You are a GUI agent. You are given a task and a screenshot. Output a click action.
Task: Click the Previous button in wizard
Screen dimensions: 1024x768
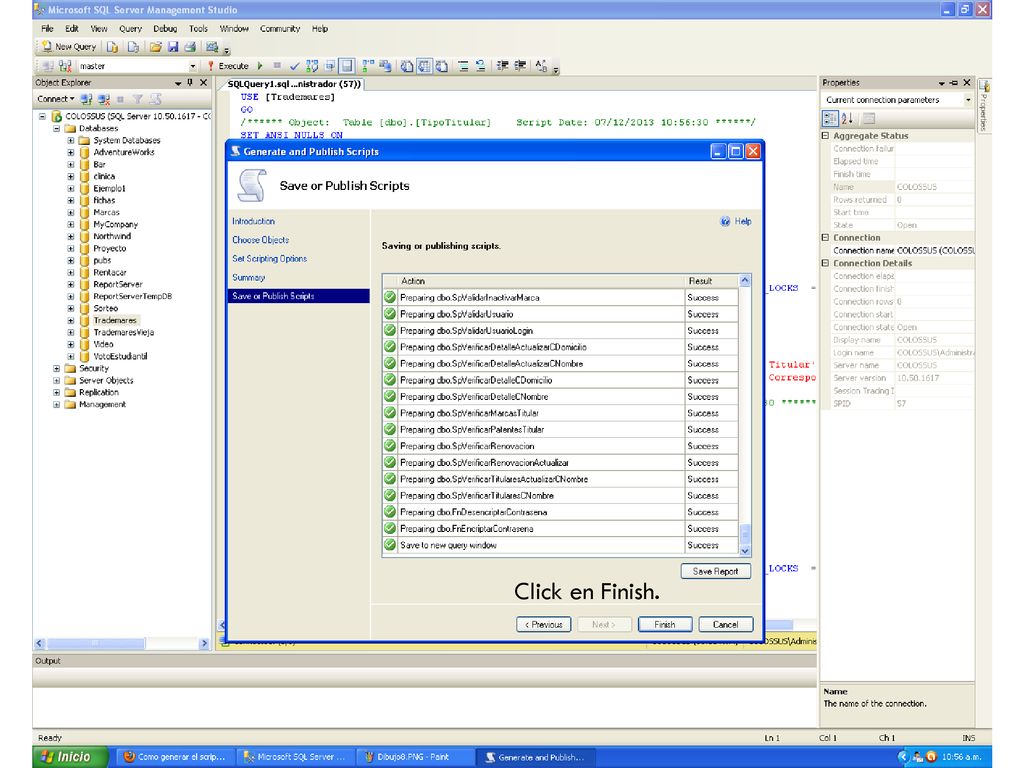543,624
